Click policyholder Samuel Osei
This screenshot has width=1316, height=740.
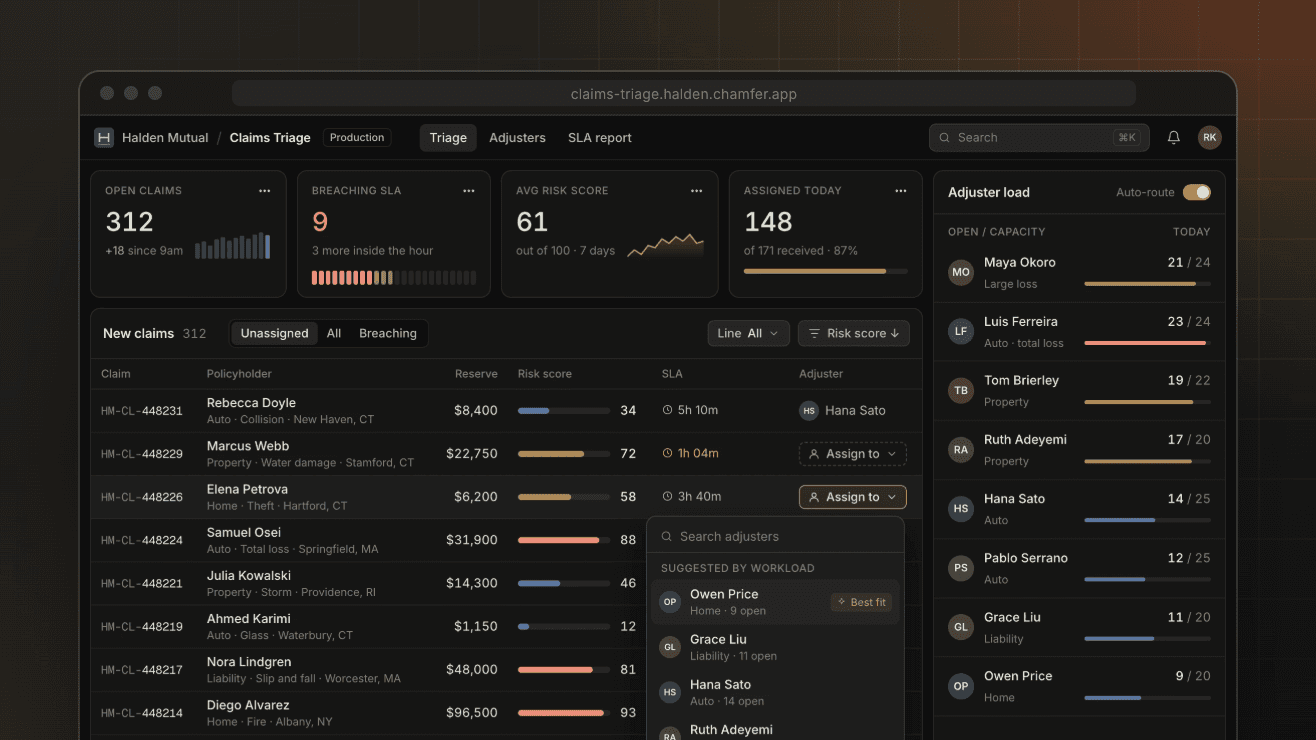[x=244, y=532]
